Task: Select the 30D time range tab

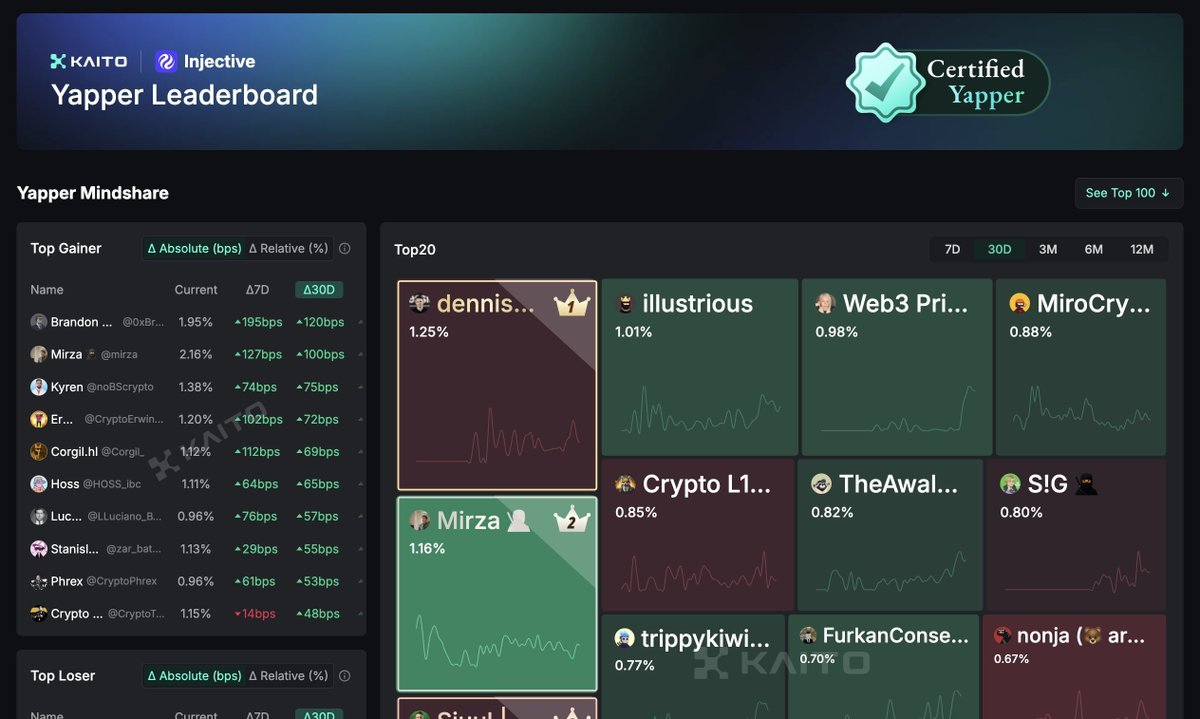Action: [x=1000, y=249]
